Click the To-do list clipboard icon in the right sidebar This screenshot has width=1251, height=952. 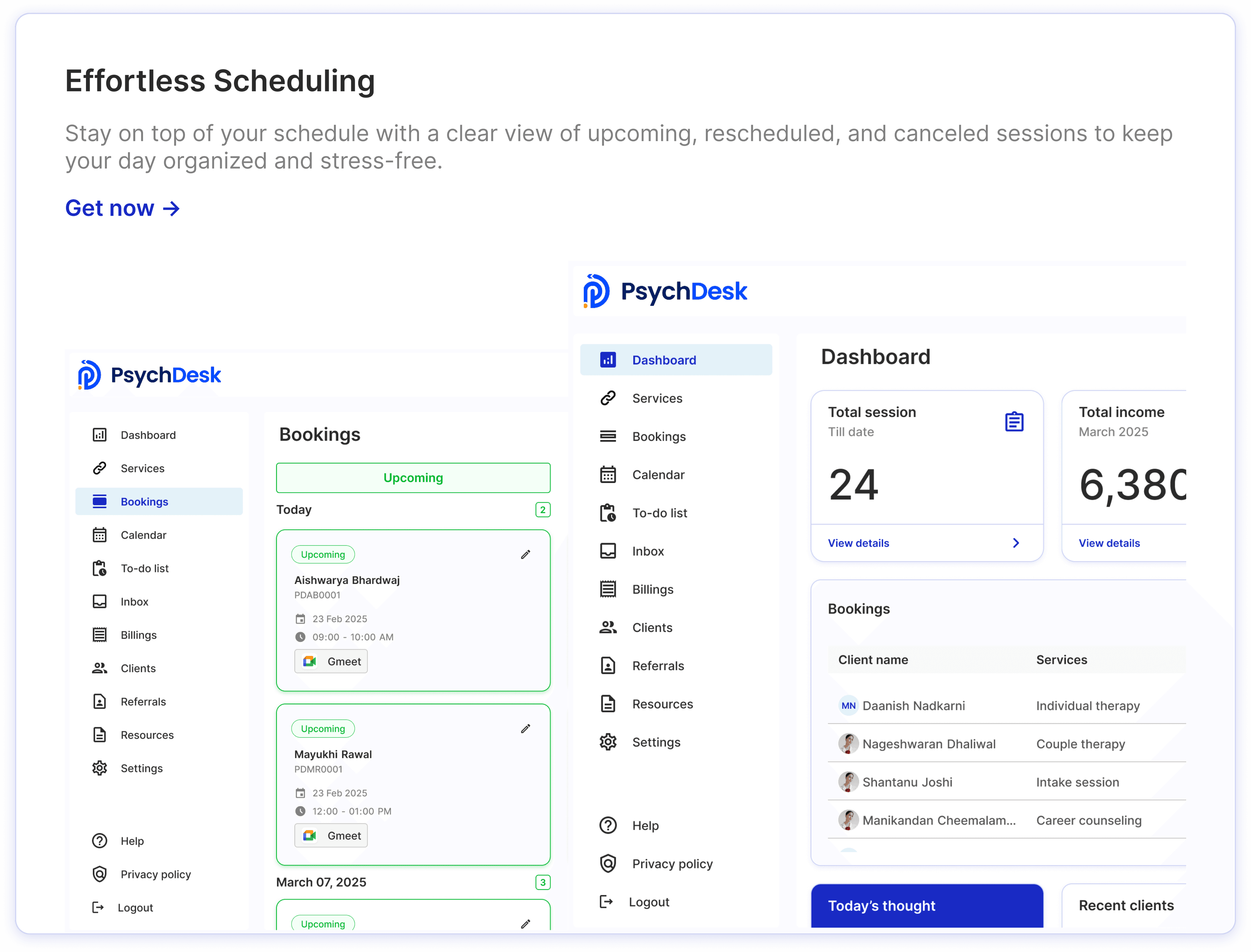tap(608, 513)
